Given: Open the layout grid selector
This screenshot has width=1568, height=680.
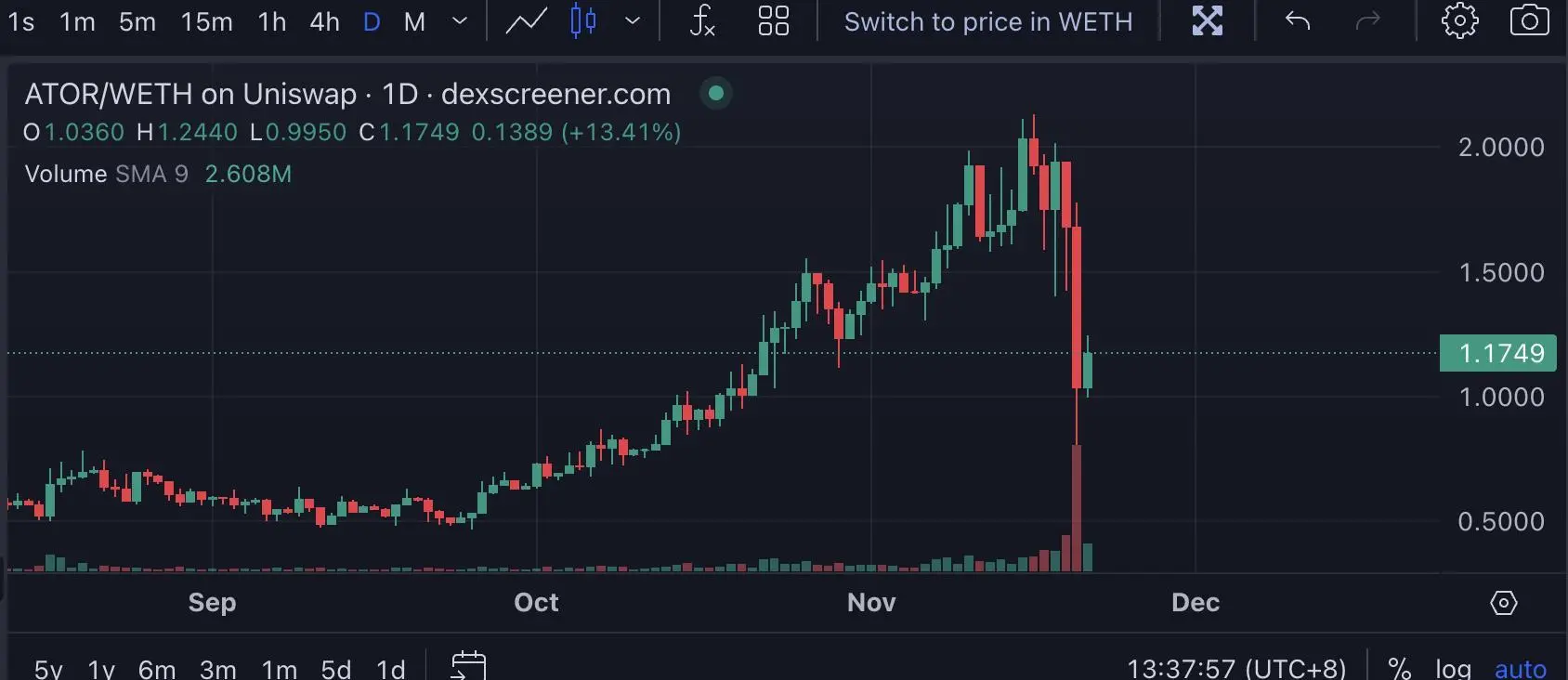Looking at the screenshot, I should coord(773,20).
